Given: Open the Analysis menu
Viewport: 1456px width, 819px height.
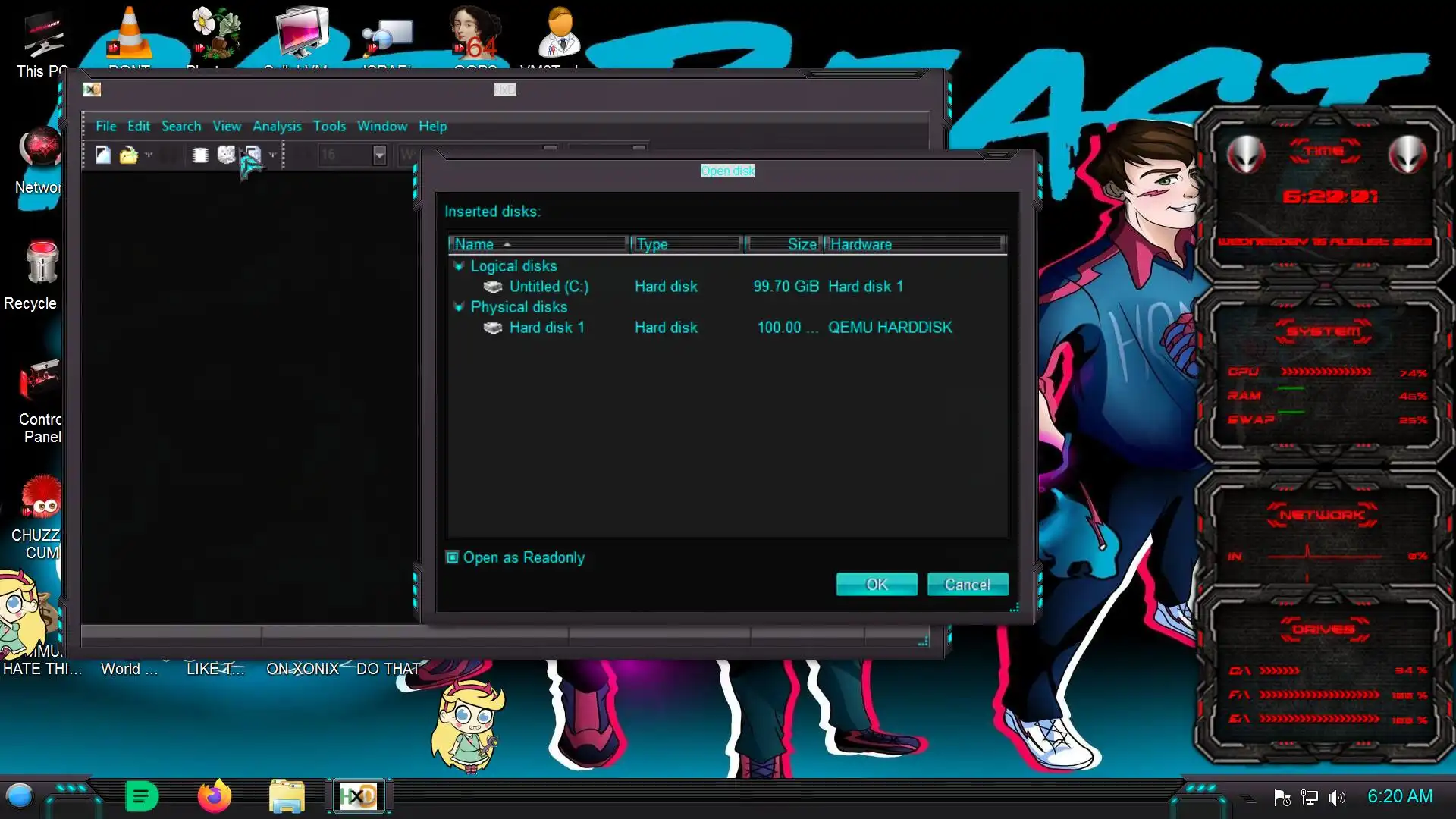Looking at the screenshot, I should (x=276, y=126).
